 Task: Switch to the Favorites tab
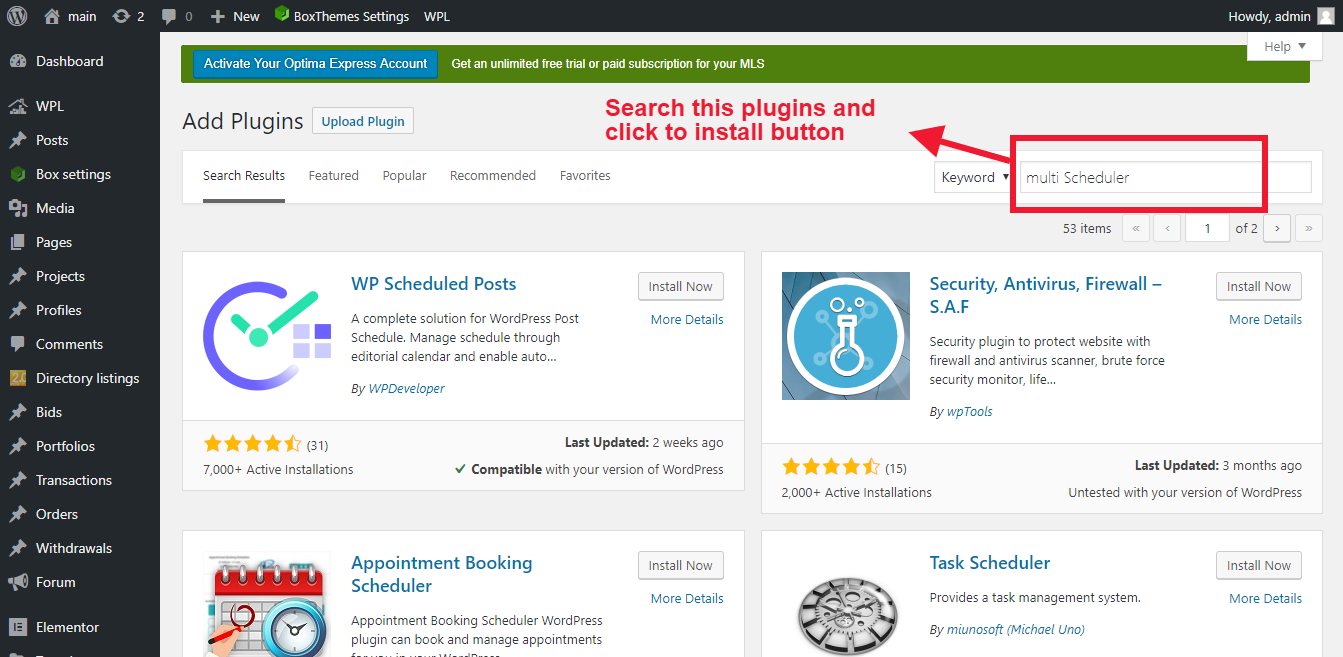pos(585,176)
